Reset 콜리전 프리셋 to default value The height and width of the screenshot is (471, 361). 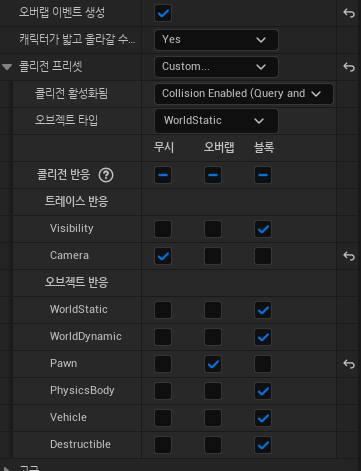[349, 67]
